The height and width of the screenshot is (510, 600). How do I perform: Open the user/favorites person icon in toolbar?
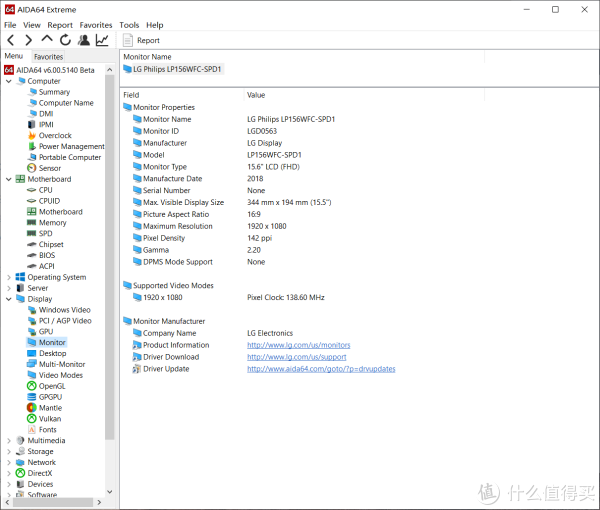click(x=84, y=40)
